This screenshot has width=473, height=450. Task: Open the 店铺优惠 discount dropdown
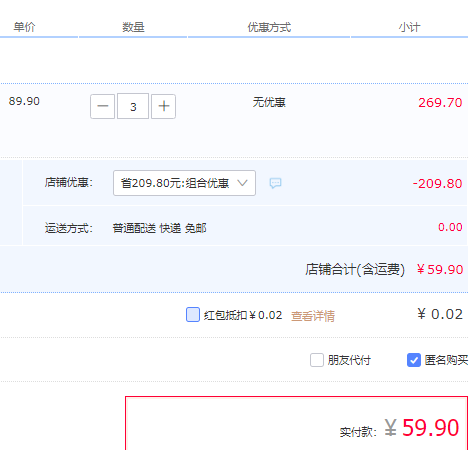(x=184, y=183)
